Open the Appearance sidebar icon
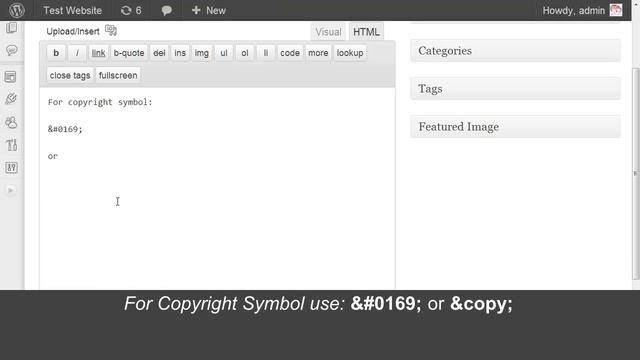Screen dimensions: 640x360 pos(11,77)
